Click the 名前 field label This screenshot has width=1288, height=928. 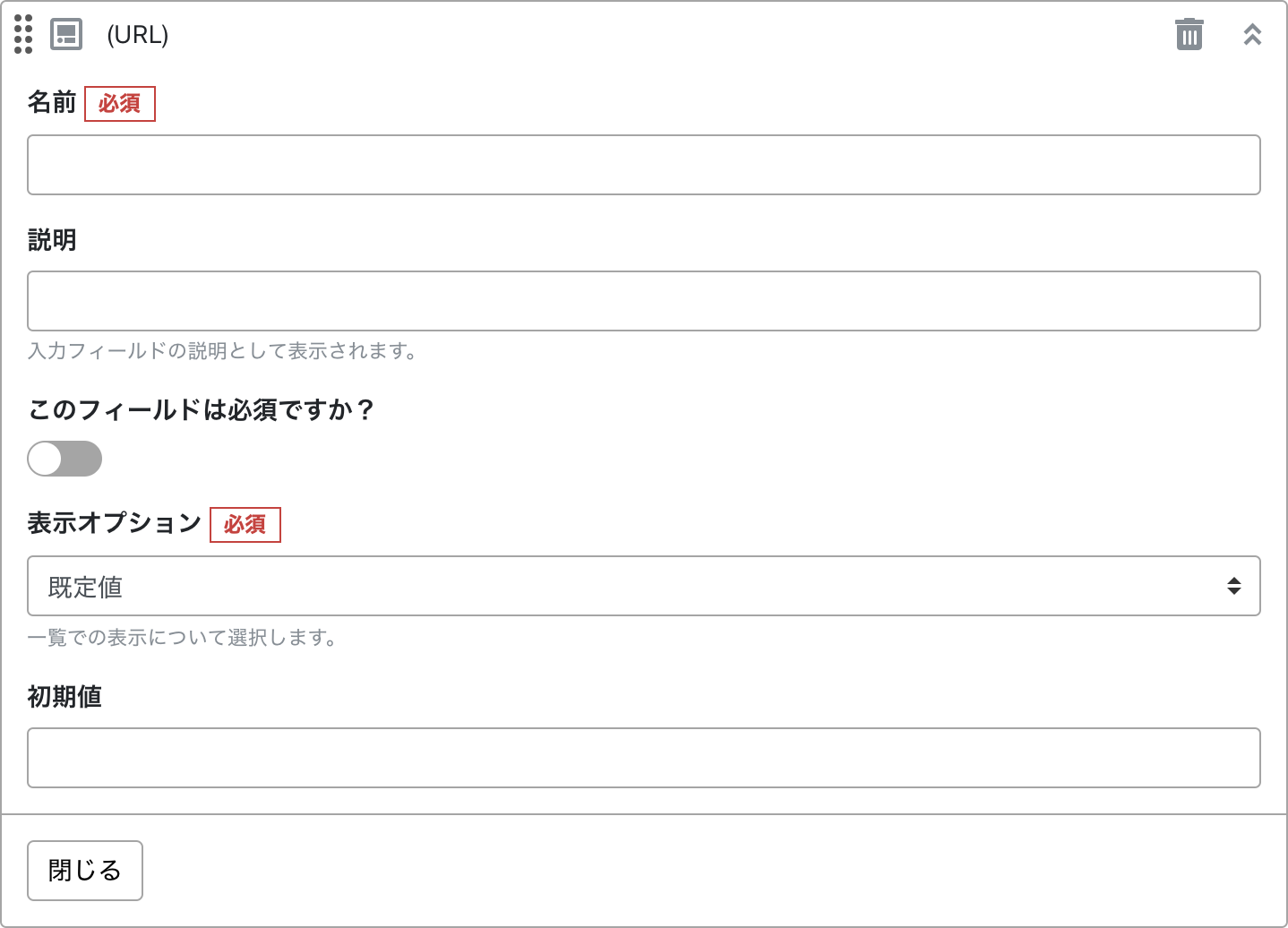[x=52, y=103]
